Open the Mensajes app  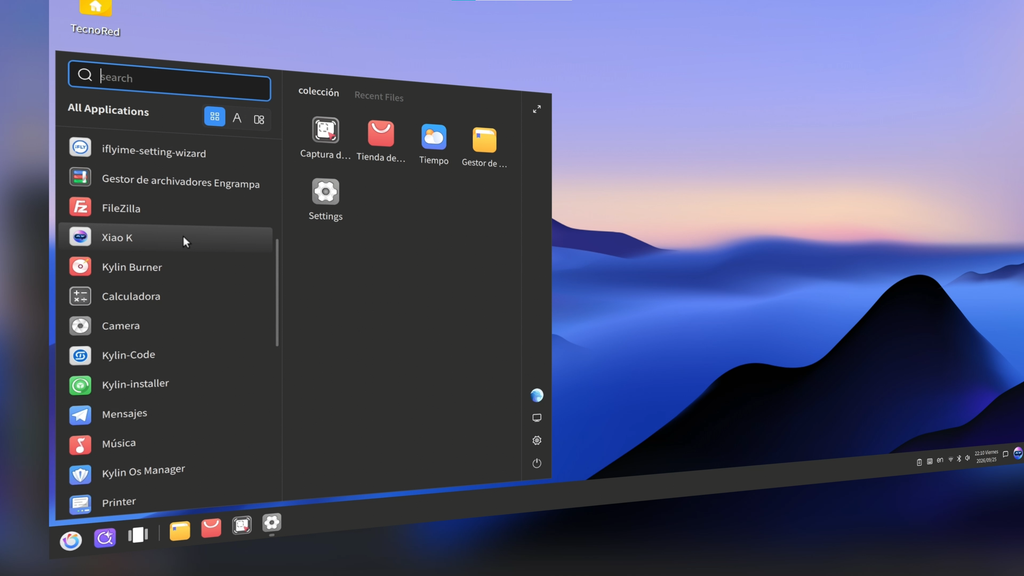pyautogui.click(x=166, y=414)
